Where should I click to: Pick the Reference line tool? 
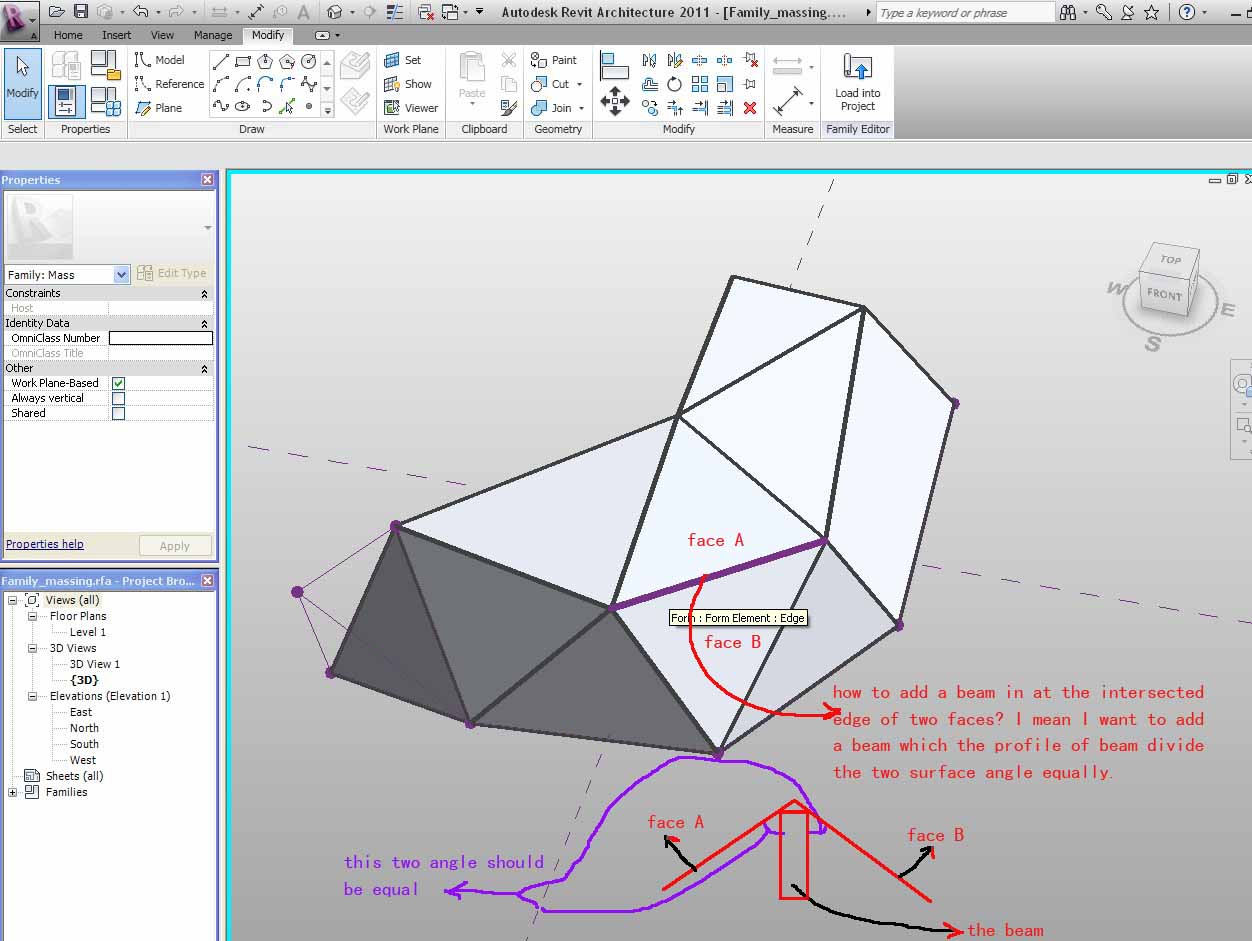pos(169,84)
